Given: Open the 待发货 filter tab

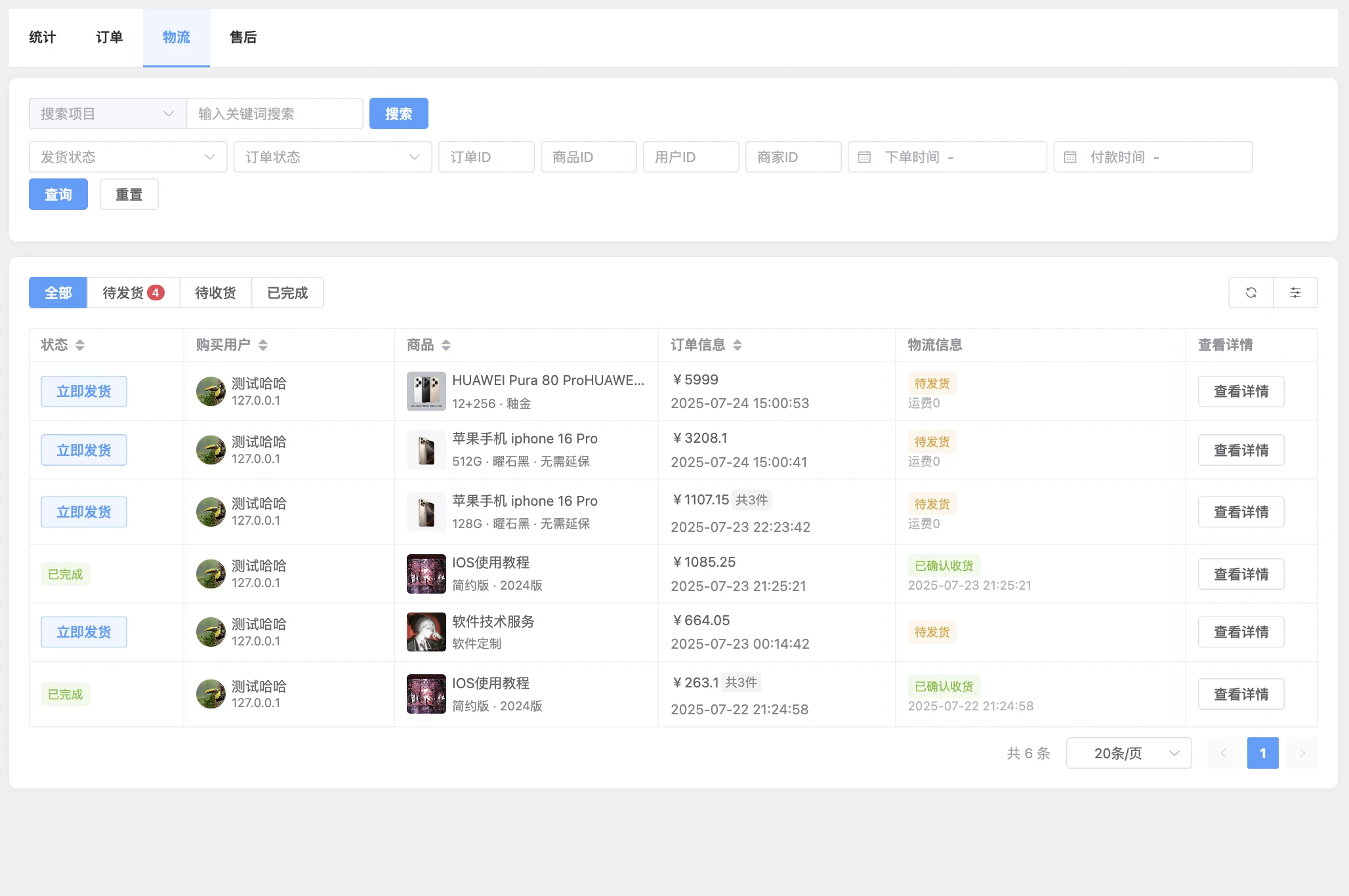Looking at the screenshot, I should click(x=132, y=293).
